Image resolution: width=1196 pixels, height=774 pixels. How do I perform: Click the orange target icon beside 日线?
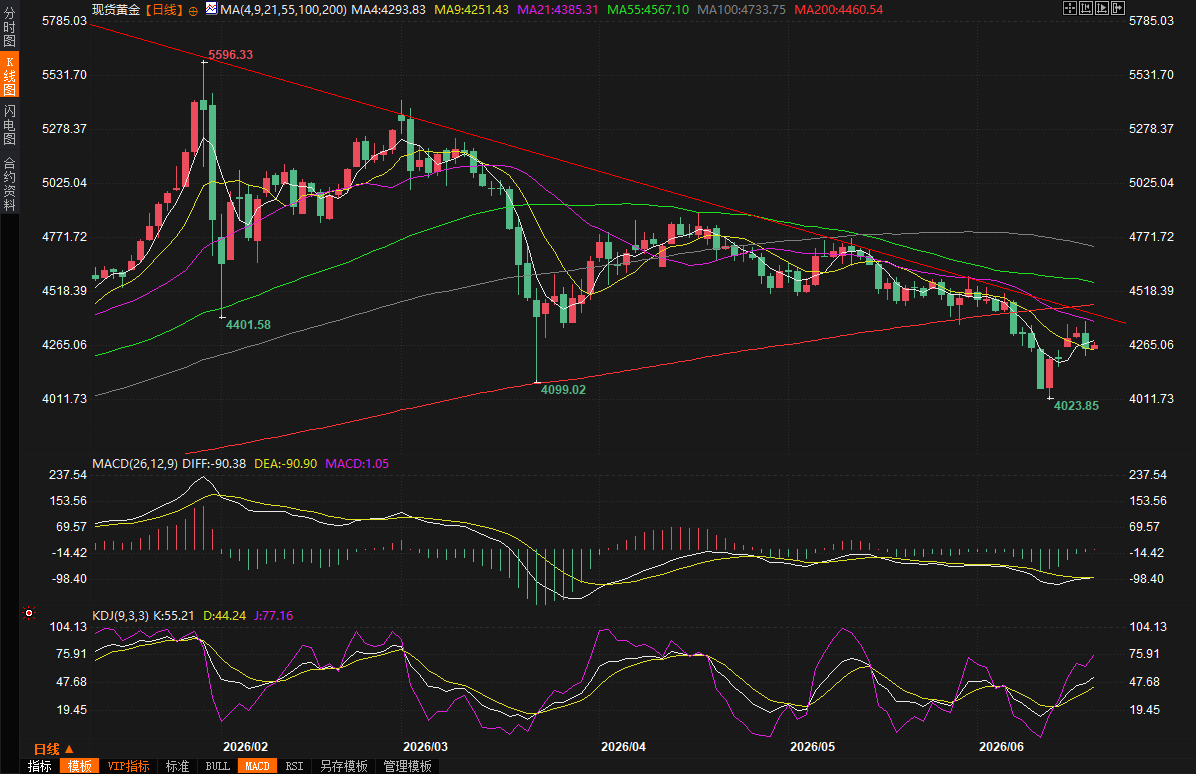[193, 11]
